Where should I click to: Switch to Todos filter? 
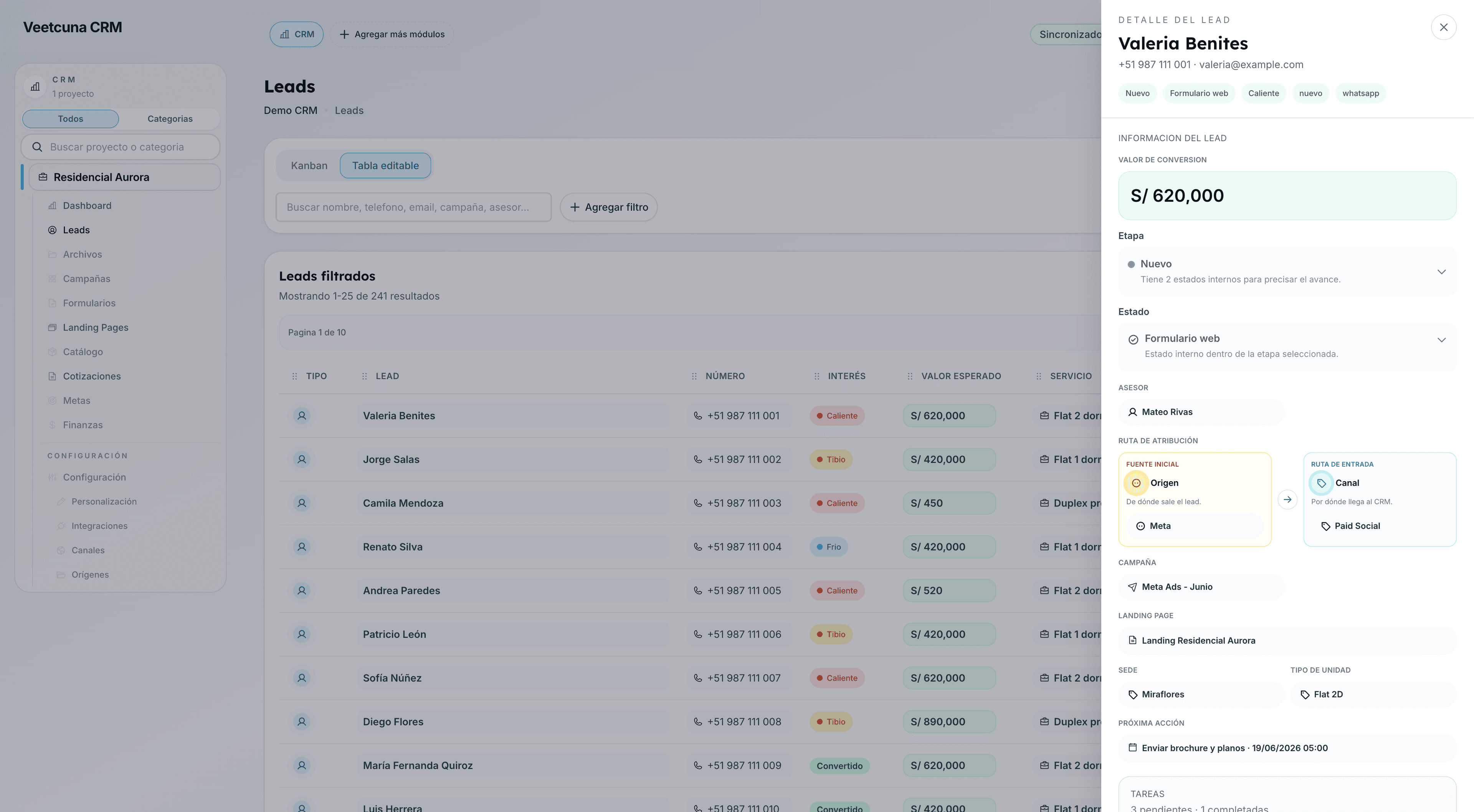(70, 119)
